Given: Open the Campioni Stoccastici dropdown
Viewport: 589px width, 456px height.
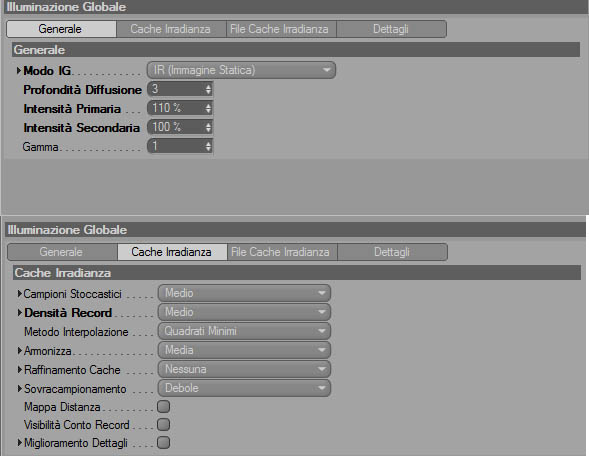Looking at the screenshot, I should click(x=244, y=293).
